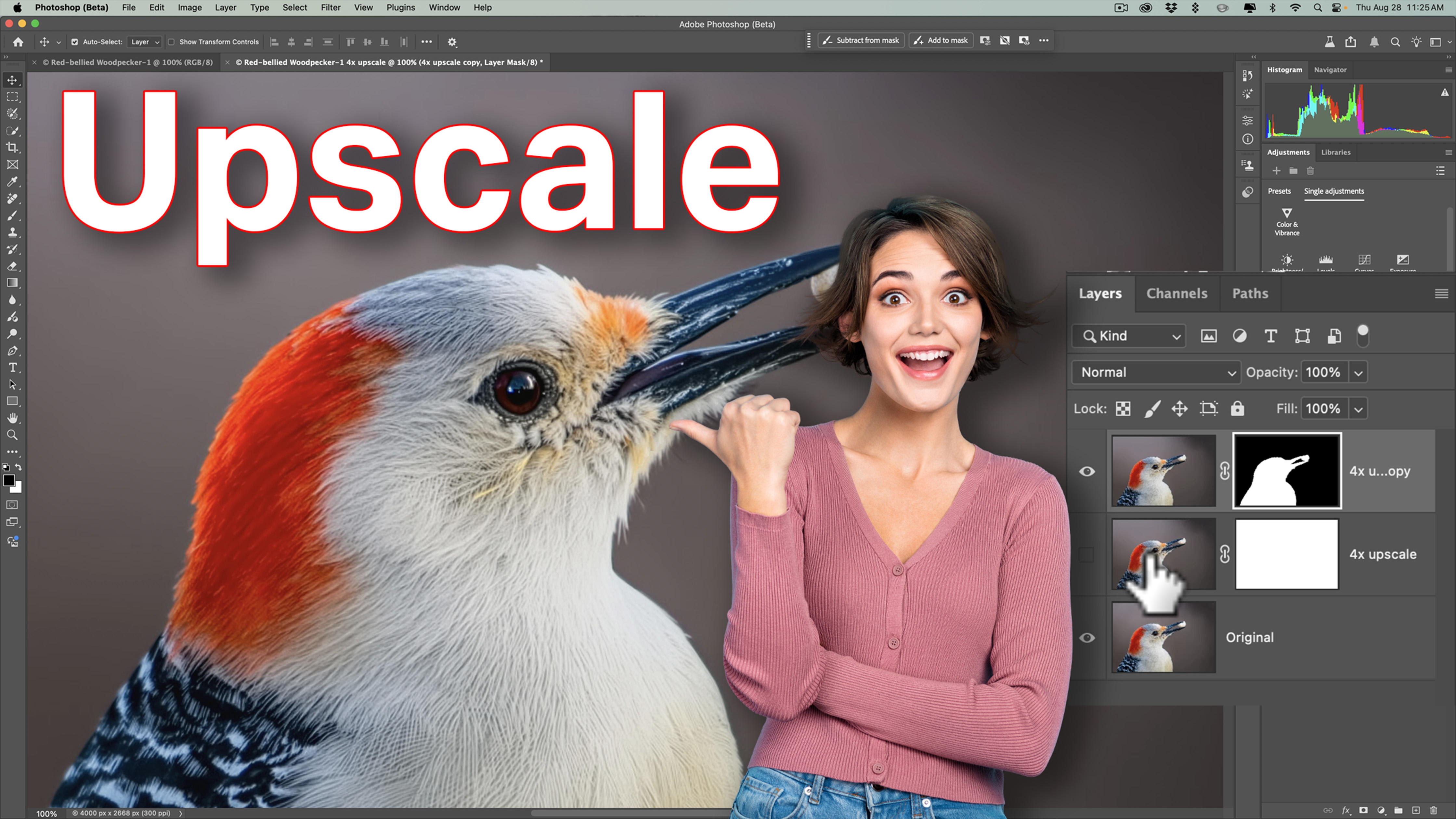Click the delete layer trash icon
1456x819 pixels.
pos(1433,810)
